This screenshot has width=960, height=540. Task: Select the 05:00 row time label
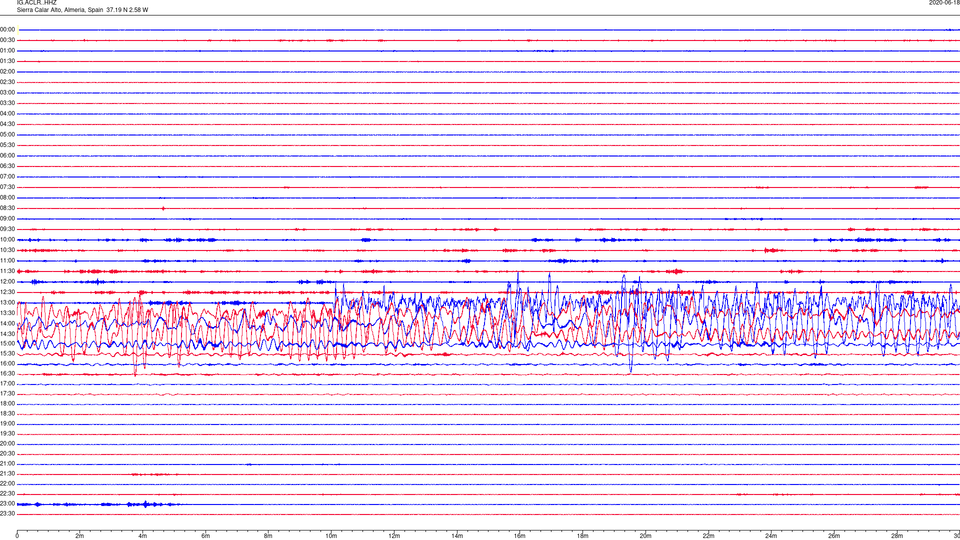point(7,135)
